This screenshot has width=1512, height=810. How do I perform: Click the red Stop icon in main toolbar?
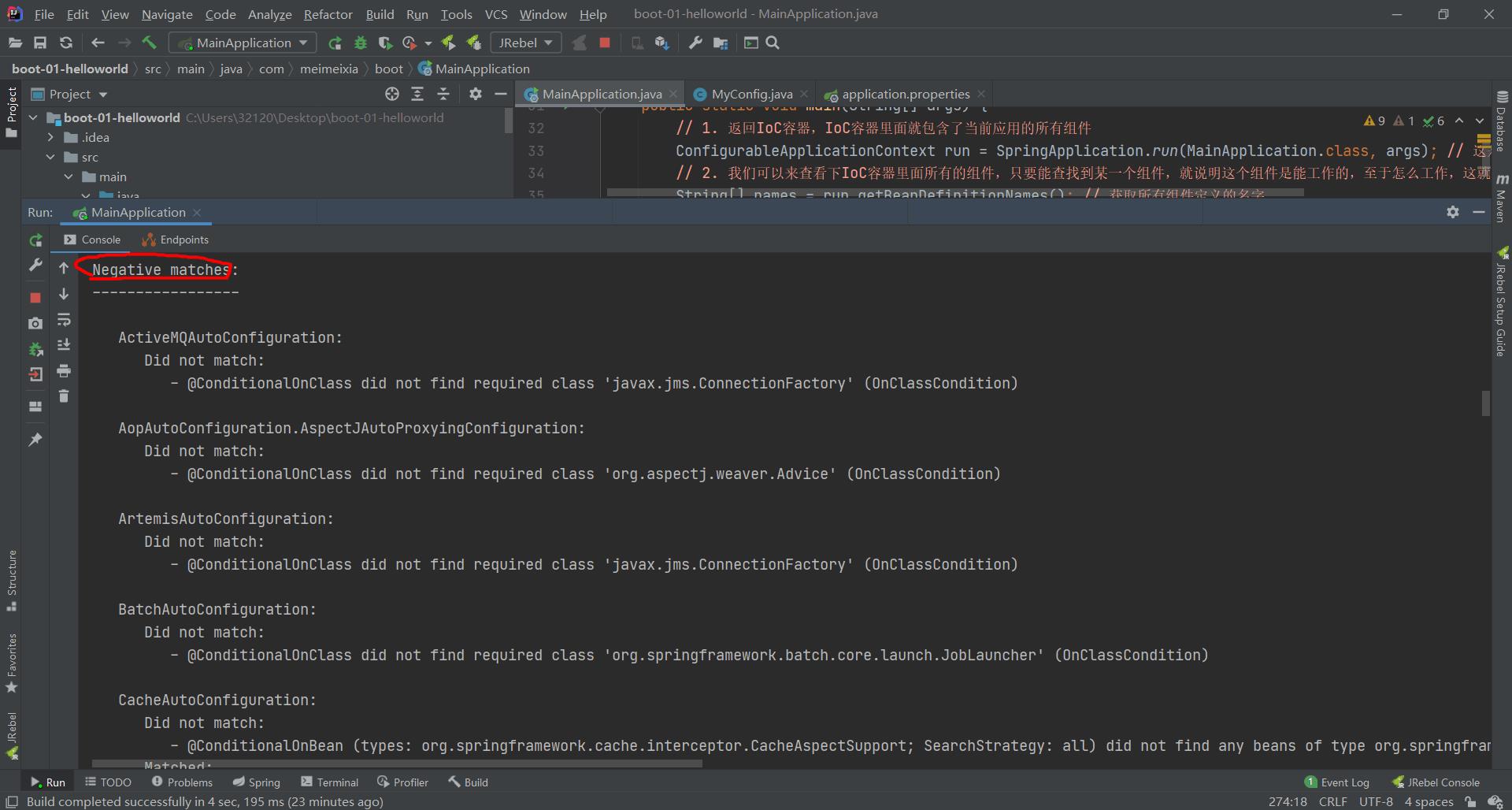click(x=605, y=43)
